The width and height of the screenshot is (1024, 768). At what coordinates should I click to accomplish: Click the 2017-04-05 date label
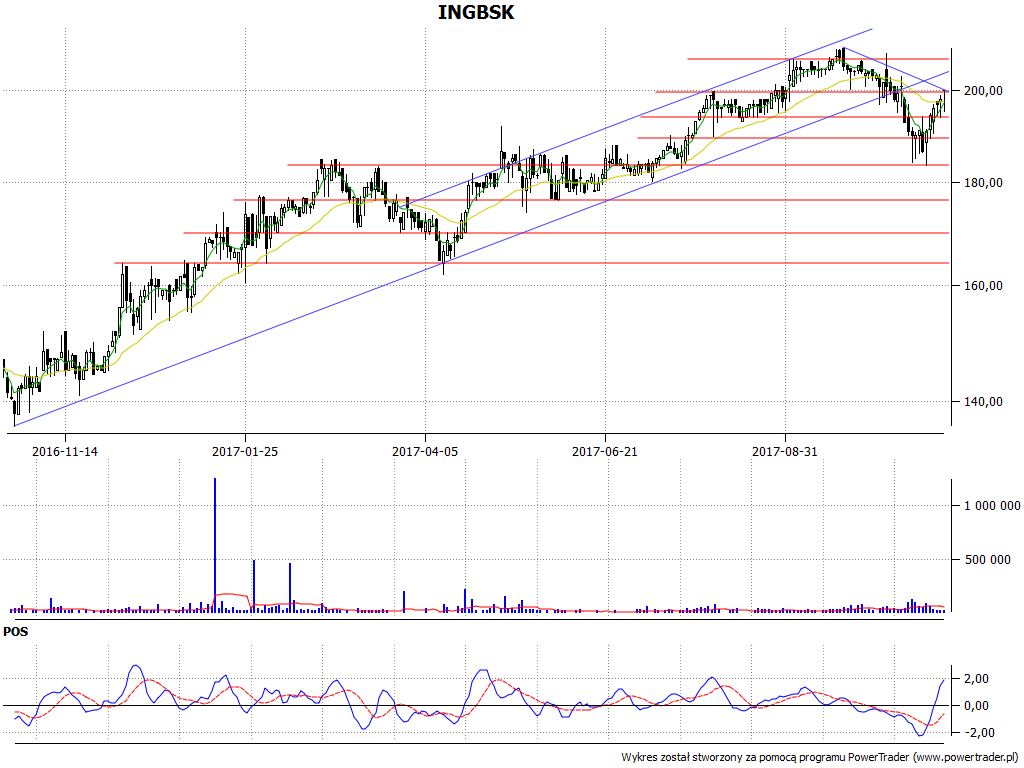(x=425, y=451)
